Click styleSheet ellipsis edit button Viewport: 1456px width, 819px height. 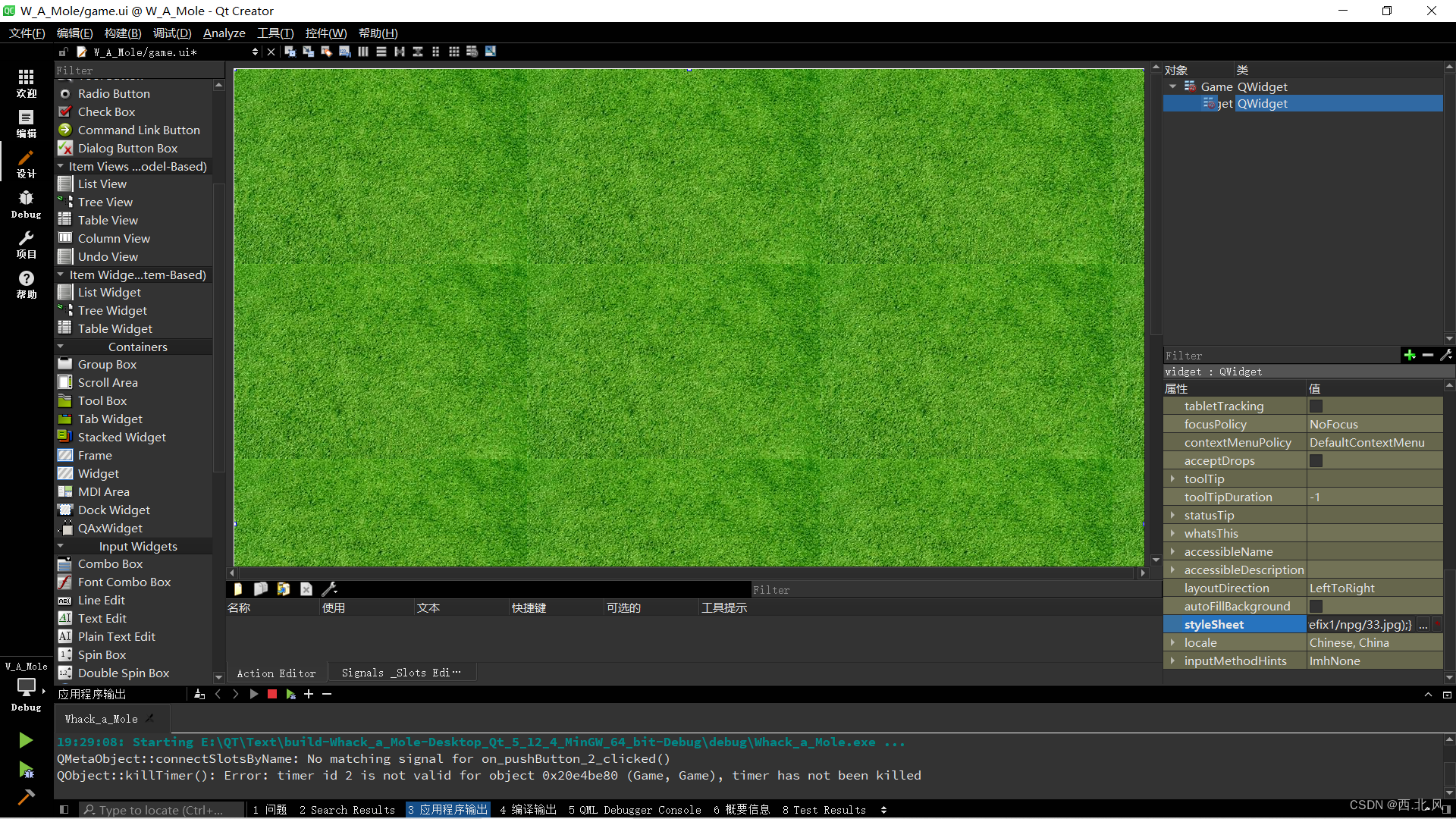tap(1423, 625)
